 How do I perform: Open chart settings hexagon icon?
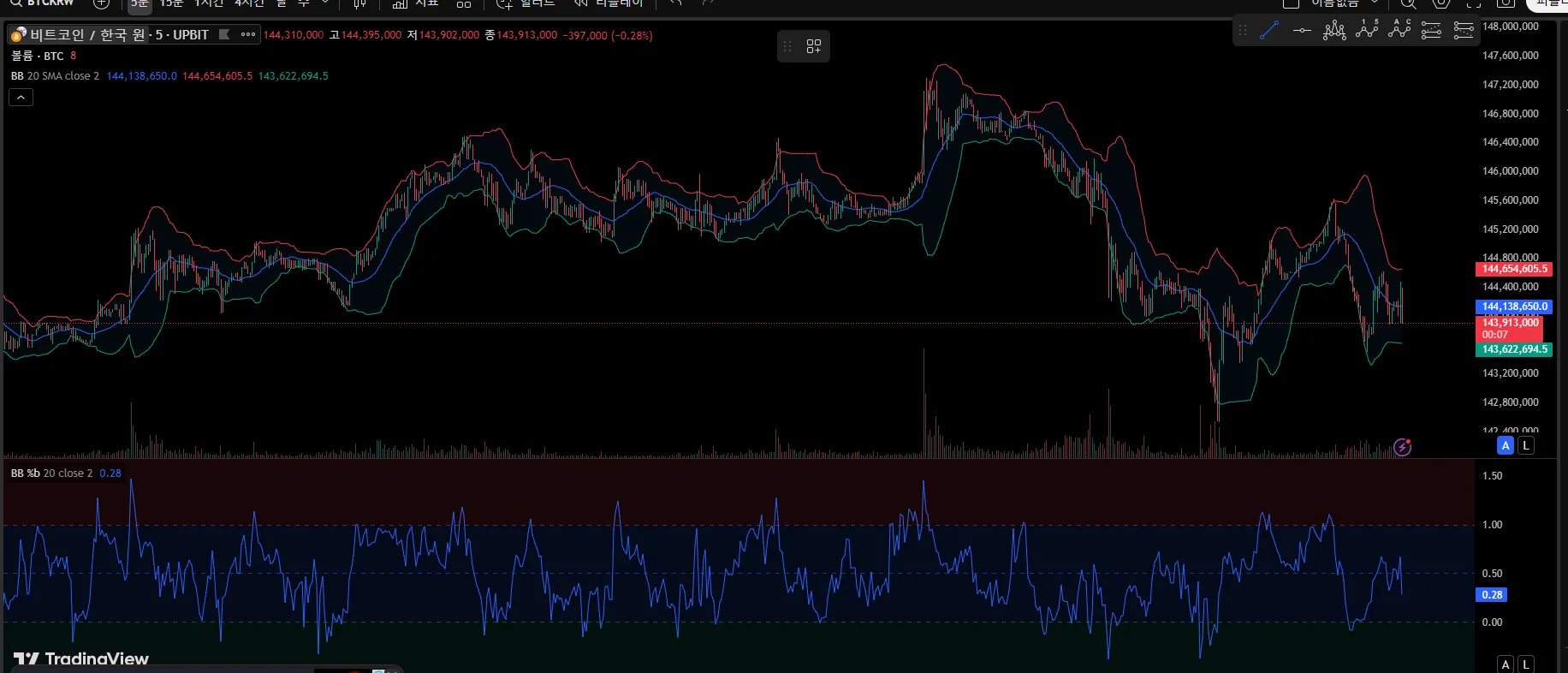1441,3
